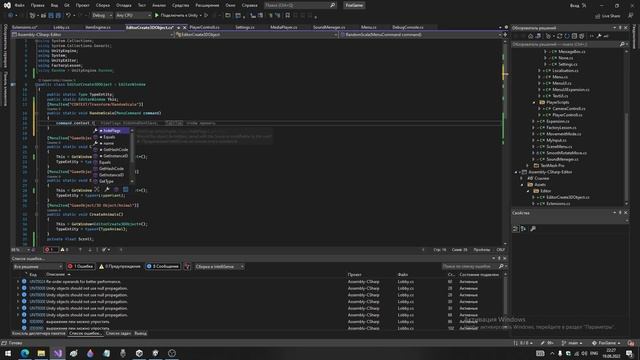
Task: Click the magnifier icon in top search box
Action: point(333,5)
